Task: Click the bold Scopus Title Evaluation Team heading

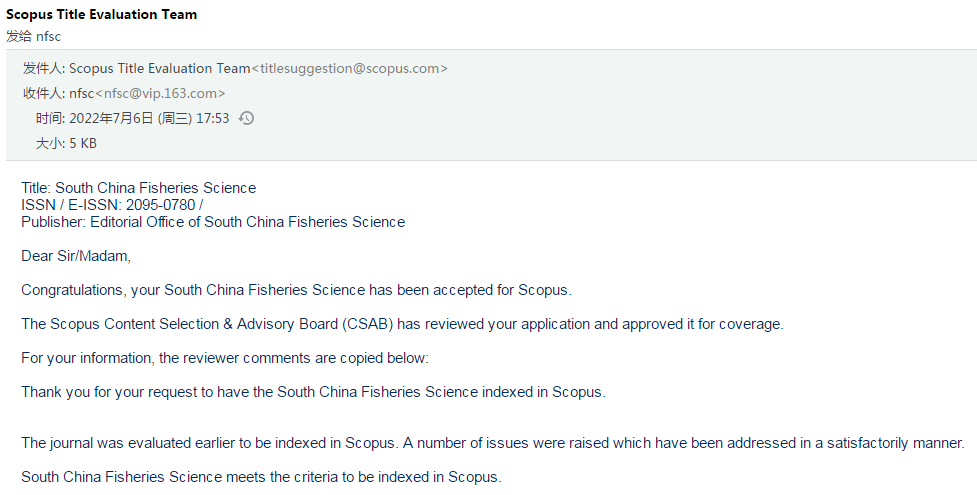Action: pos(102,14)
